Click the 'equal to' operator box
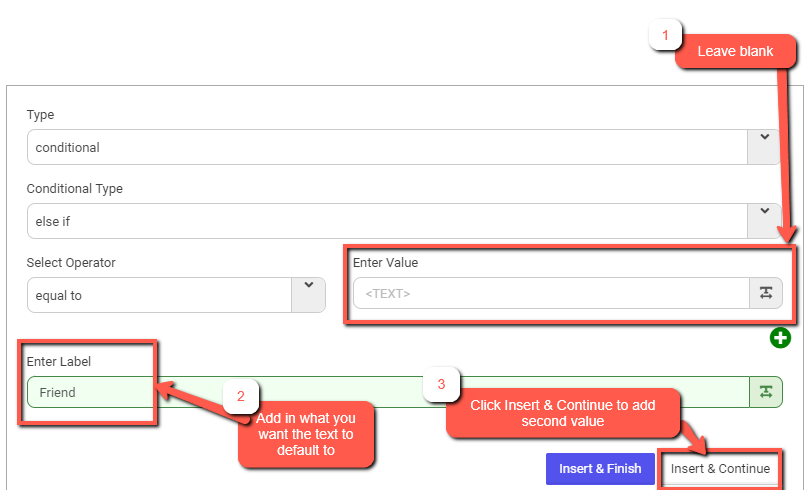Screen dimensions: 804x490 click(x=158, y=294)
